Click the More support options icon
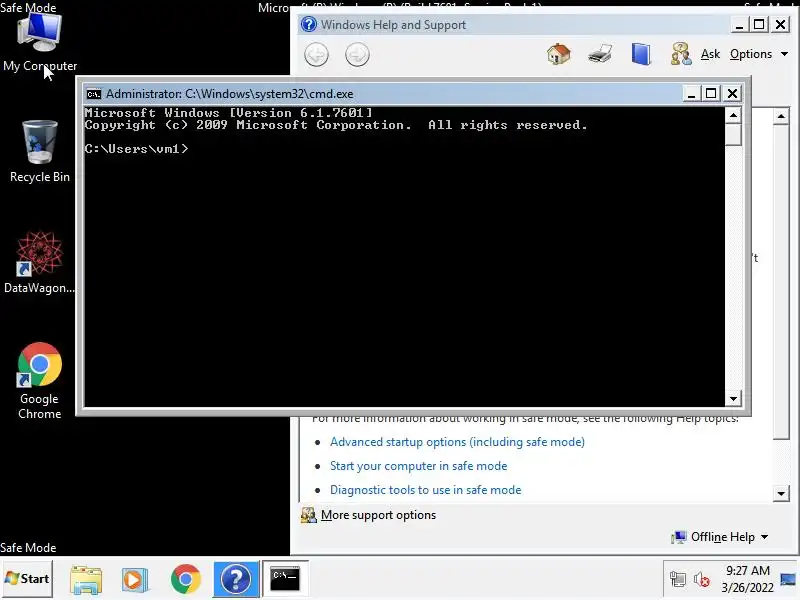This screenshot has height=600, width=800. click(308, 515)
